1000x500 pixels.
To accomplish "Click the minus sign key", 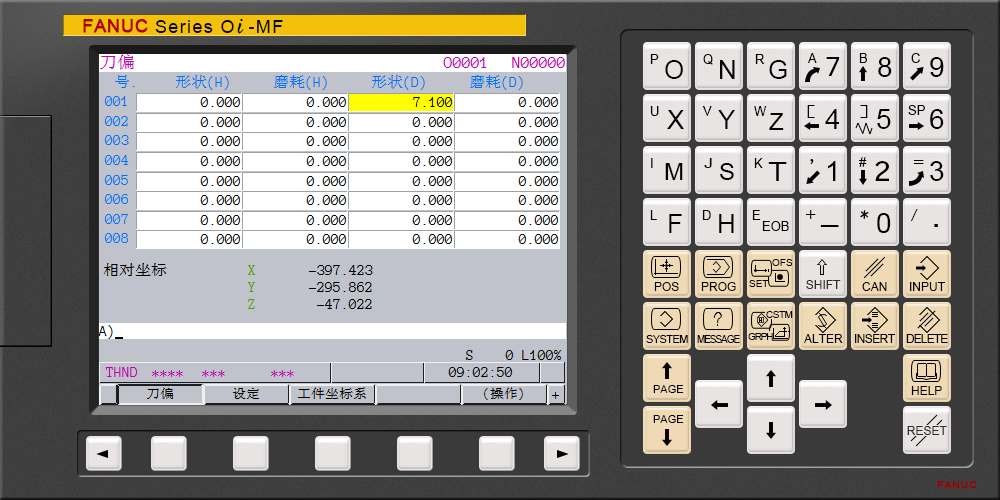I will pyautogui.click(x=823, y=222).
